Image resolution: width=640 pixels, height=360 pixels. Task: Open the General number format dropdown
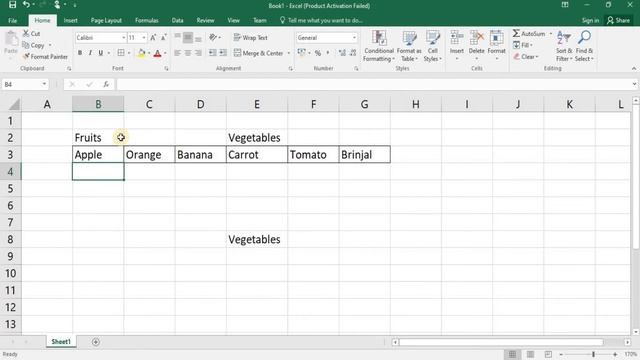(x=354, y=38)
